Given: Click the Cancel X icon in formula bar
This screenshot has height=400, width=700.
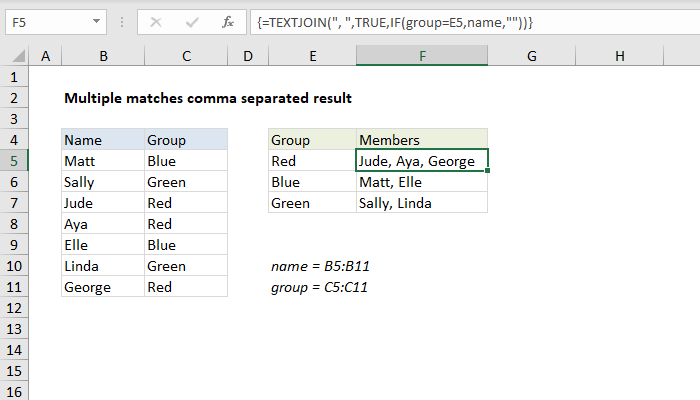Looking at the screenshot, I should click(x=155, y=21).
